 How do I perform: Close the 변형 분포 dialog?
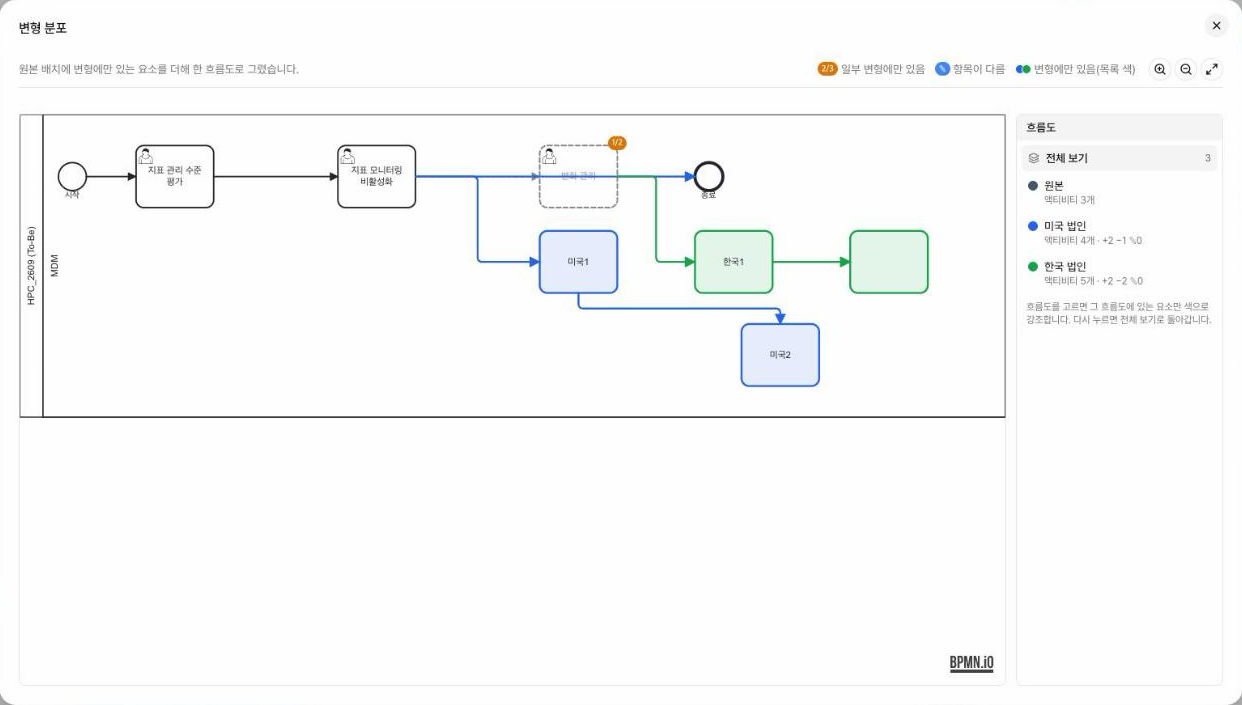(x=1216, y=26)
